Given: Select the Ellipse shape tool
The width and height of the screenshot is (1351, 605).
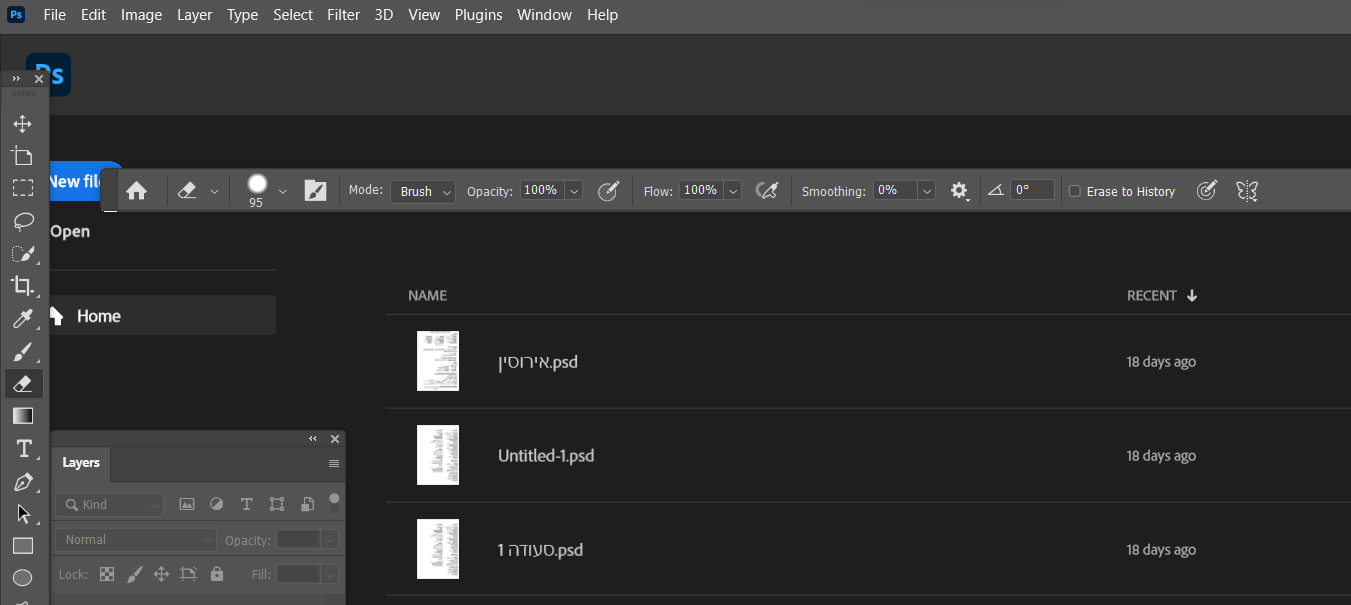Looking at the screenshot, I should [22, 578].
